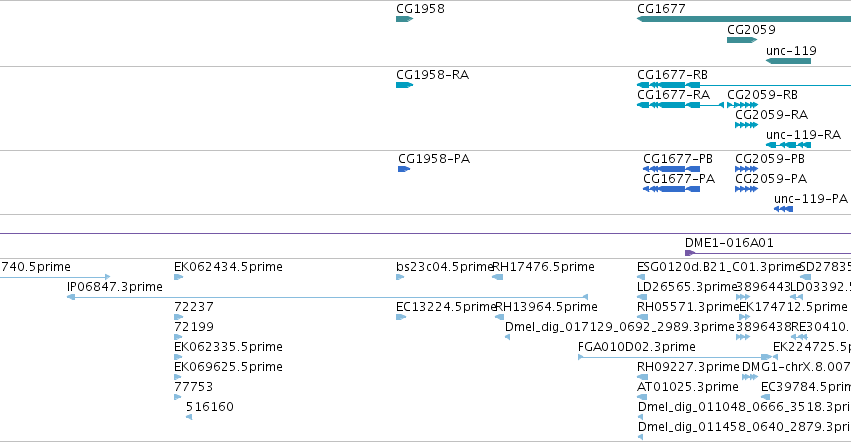Click the CG1677 gene bar
The width and height of the screenshot is (851, 442).
point(744,19)
